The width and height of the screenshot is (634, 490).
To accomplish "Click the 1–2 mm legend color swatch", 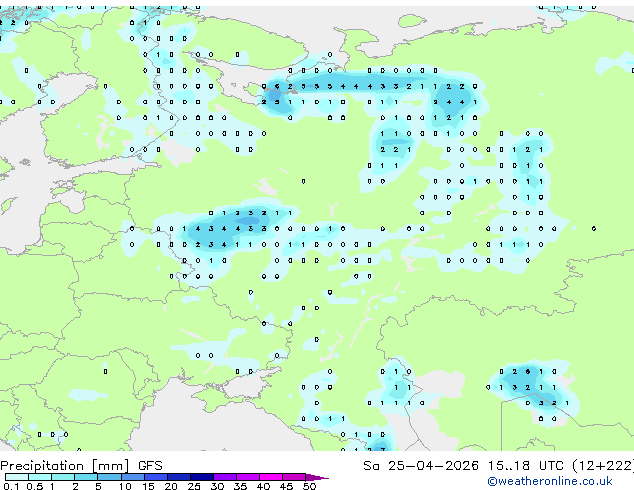I will (63, 477).
